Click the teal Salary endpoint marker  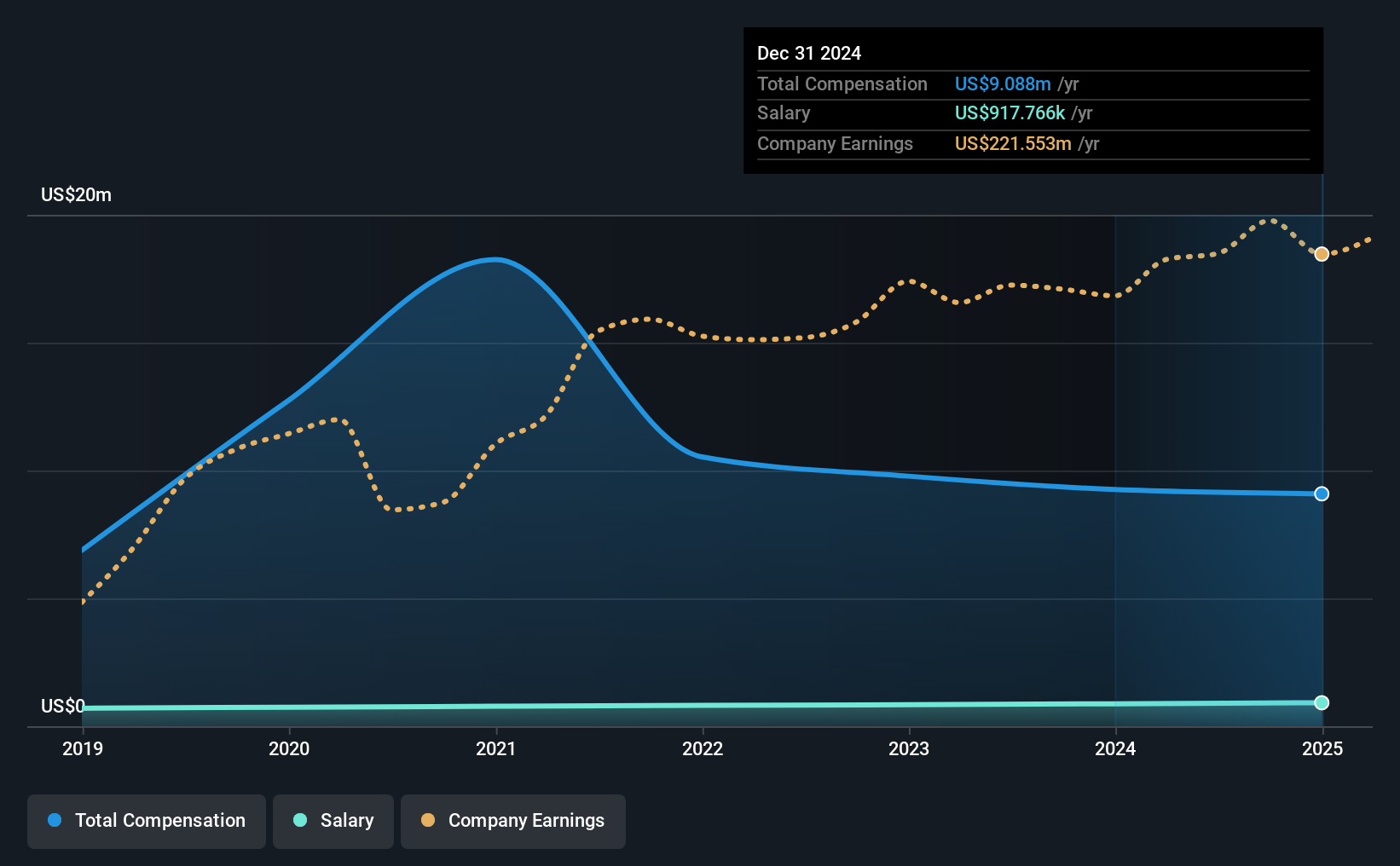tap(1322, 702)
